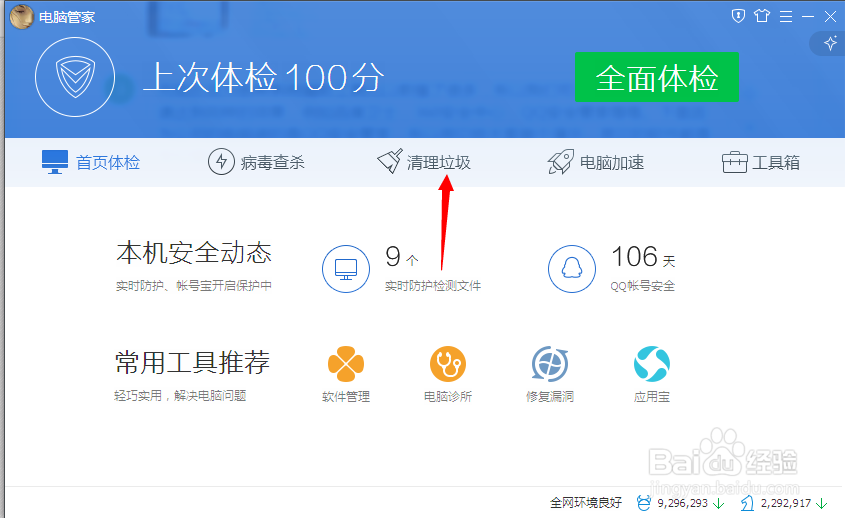The height and width of the screenshot is (518, 845).
Task: Click the 全网环境良好 status text
Action: [x=586, y=503]
